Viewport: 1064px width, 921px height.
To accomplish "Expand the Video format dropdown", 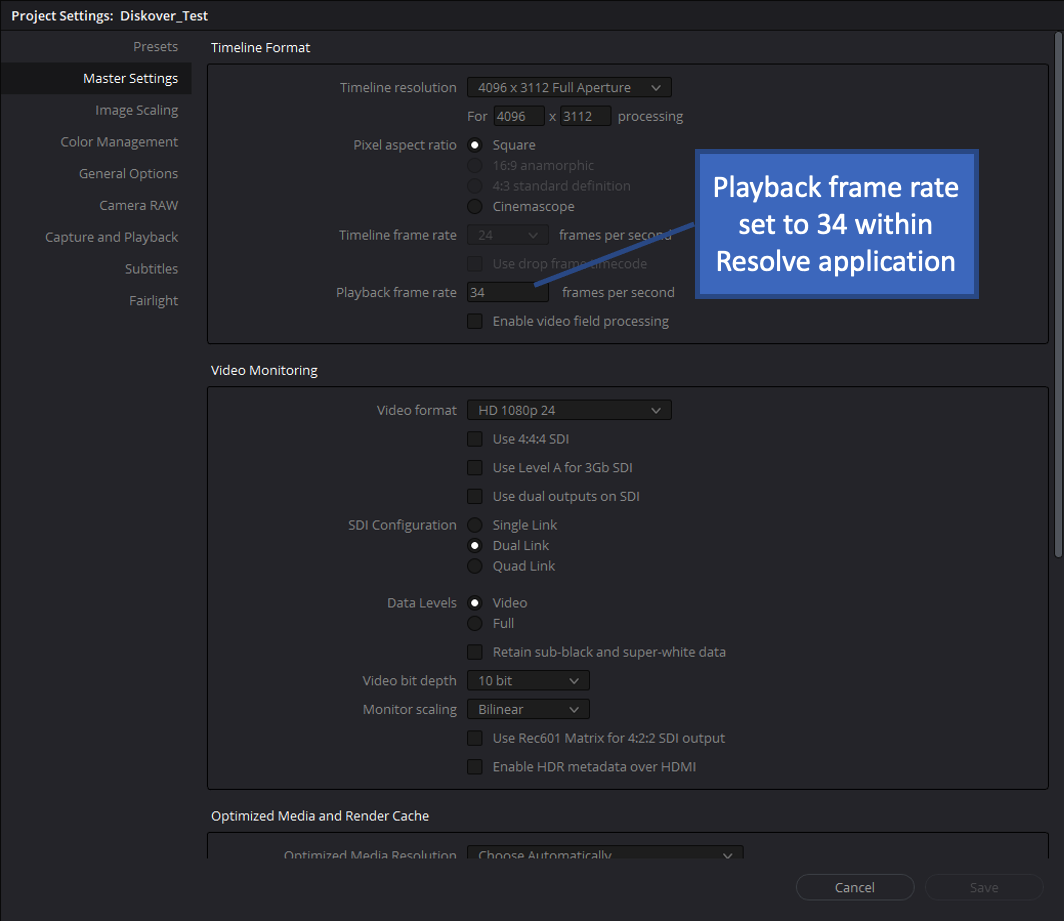I will coord(569,410).
